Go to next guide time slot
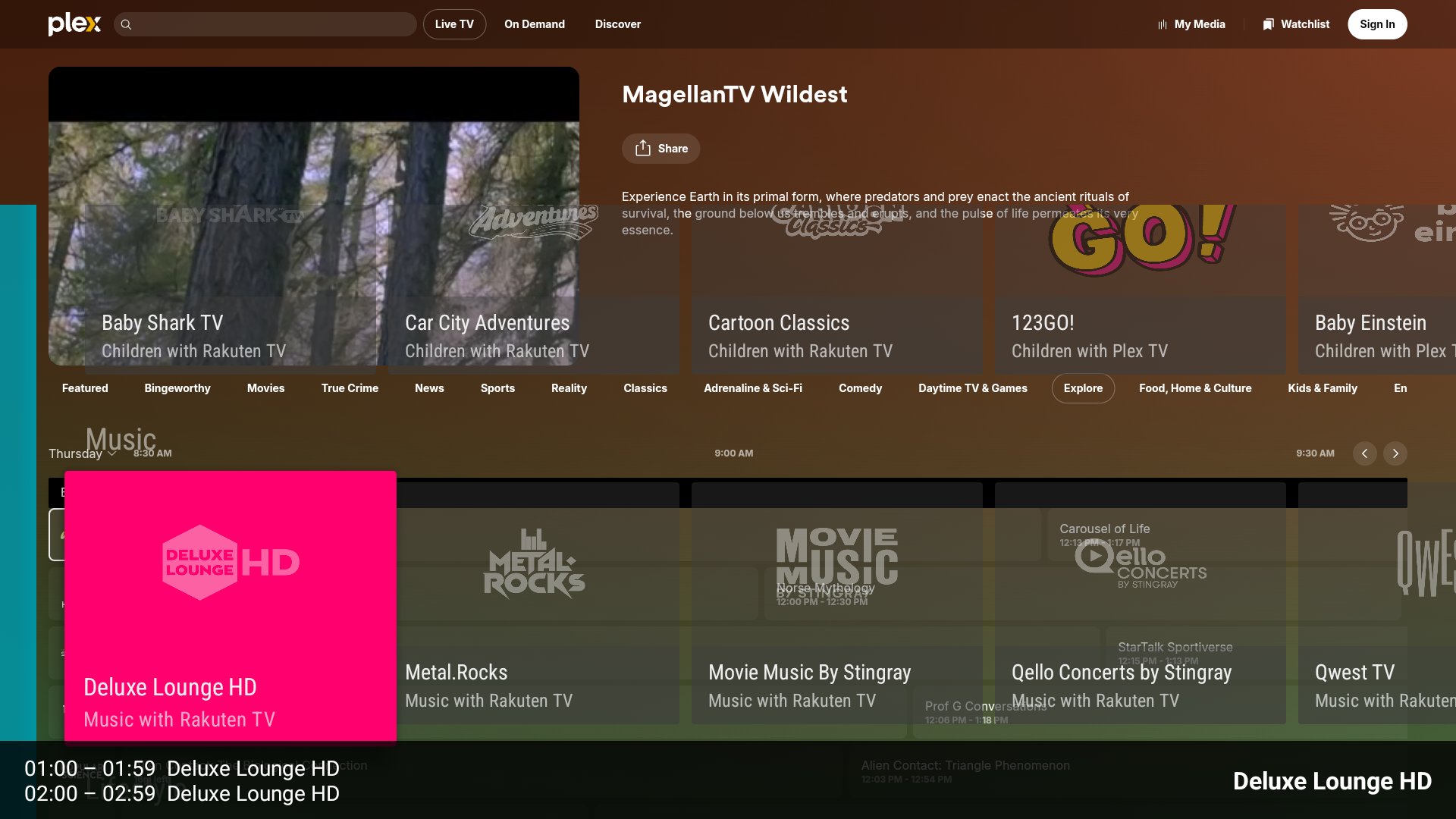 pos(1395,453)
